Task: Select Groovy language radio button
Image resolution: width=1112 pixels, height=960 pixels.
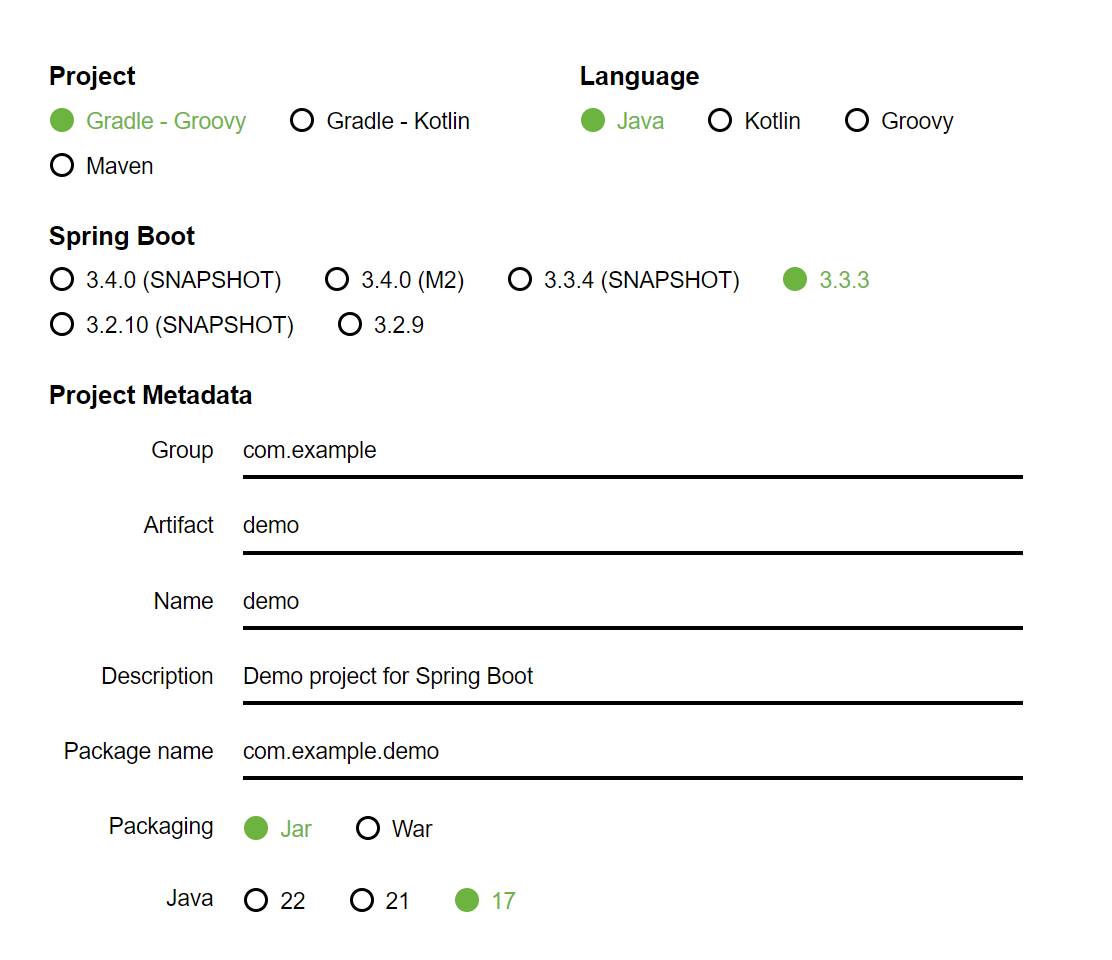Action: 857,121
